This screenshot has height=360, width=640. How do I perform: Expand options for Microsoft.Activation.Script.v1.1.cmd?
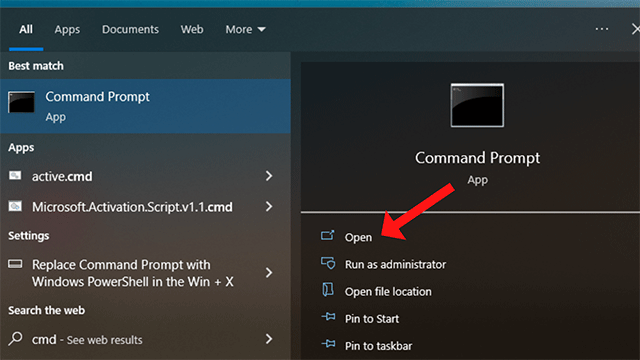tap(269, 207)
